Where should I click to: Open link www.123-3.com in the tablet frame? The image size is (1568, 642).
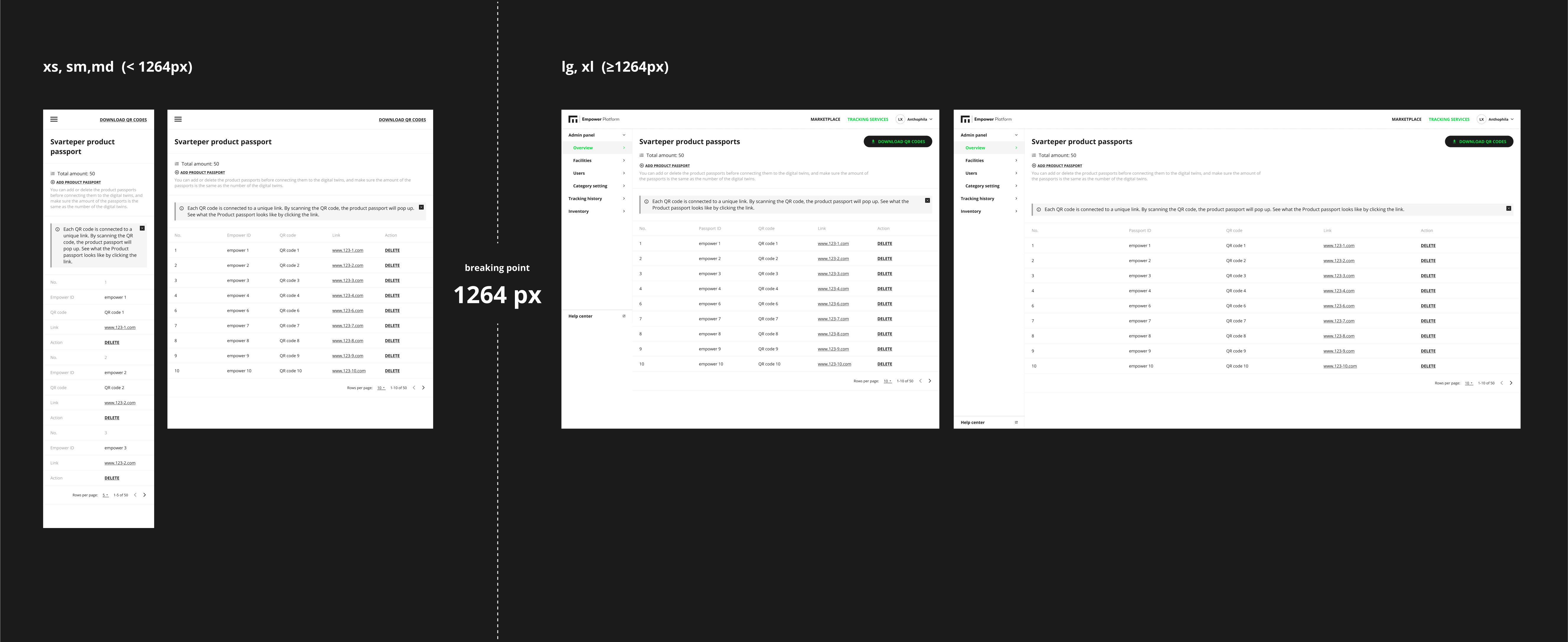click(x=347, y=281)
